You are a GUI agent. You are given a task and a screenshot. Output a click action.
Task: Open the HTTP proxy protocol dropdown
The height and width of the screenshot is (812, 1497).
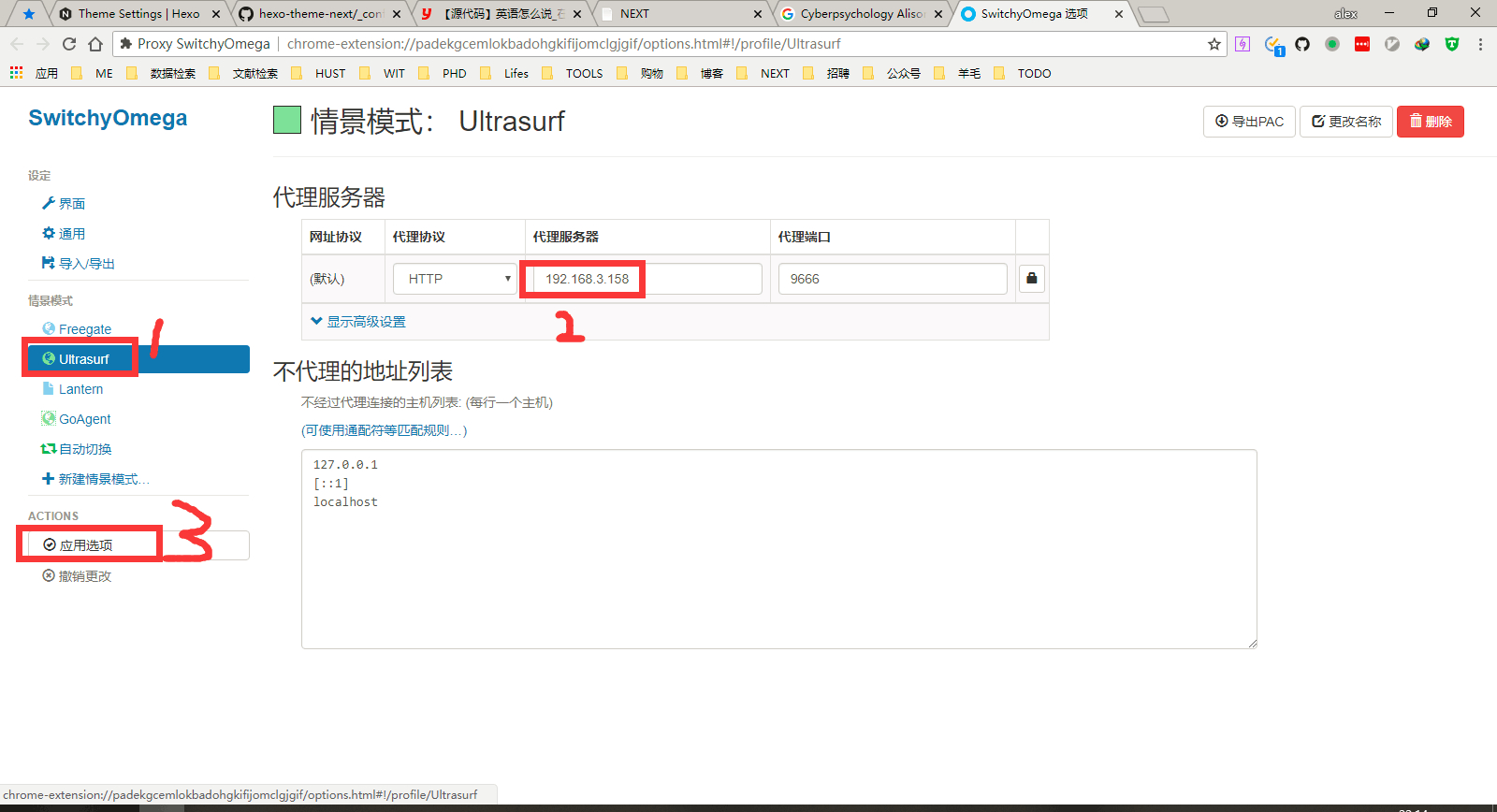click(455, 279)
